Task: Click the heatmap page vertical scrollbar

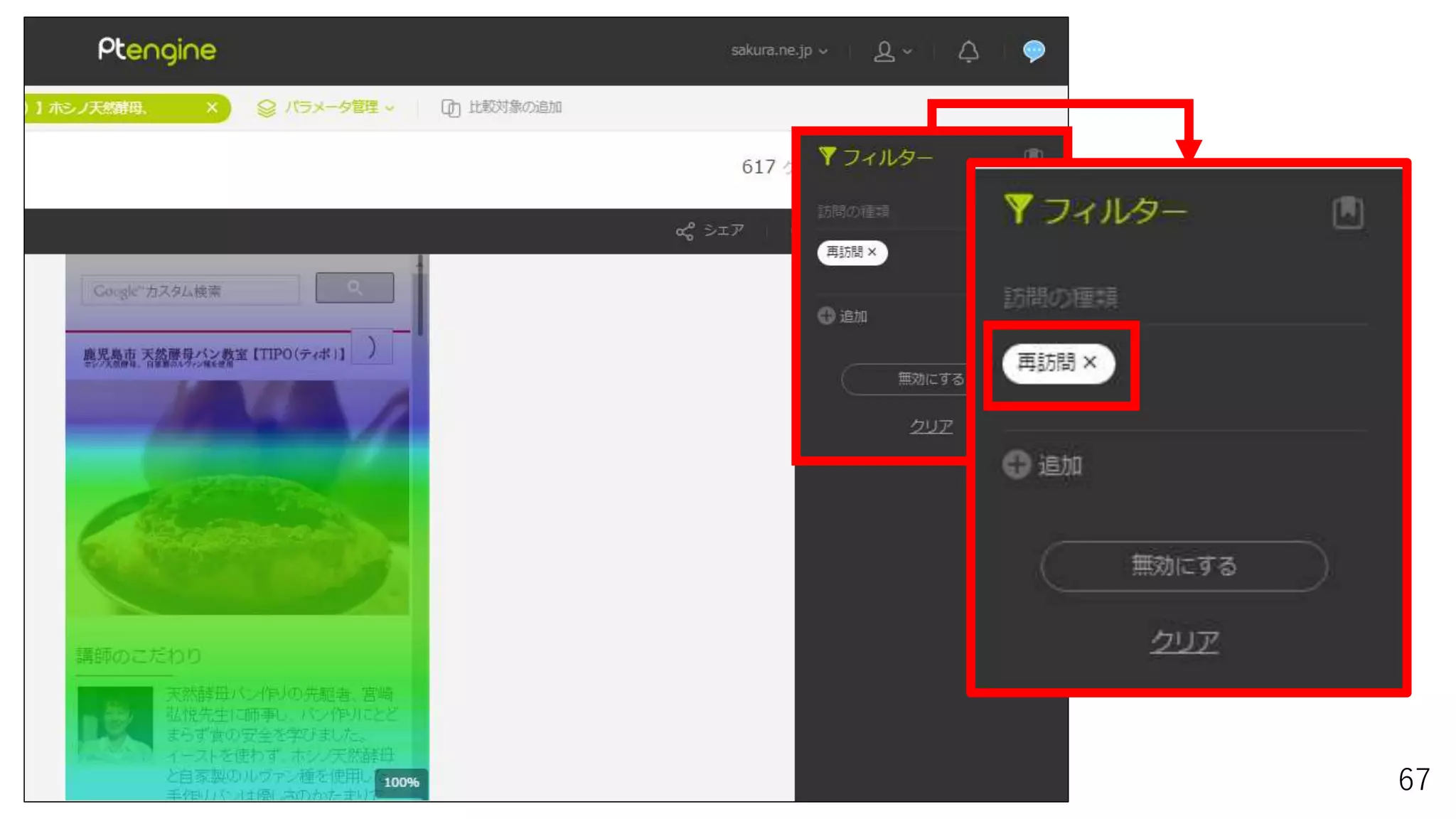Action: (420, 299)
